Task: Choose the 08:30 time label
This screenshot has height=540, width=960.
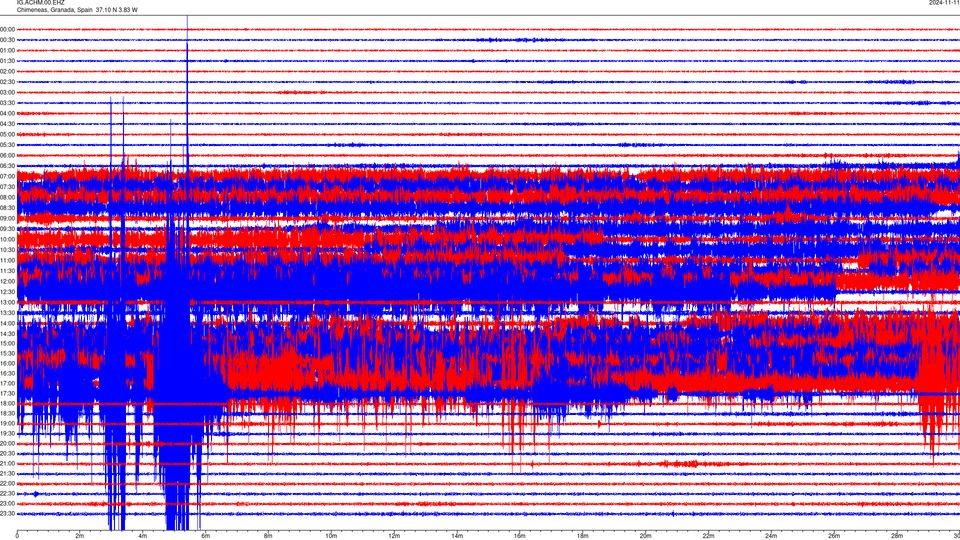Action: pyautogui.click(x=8, y=208)
